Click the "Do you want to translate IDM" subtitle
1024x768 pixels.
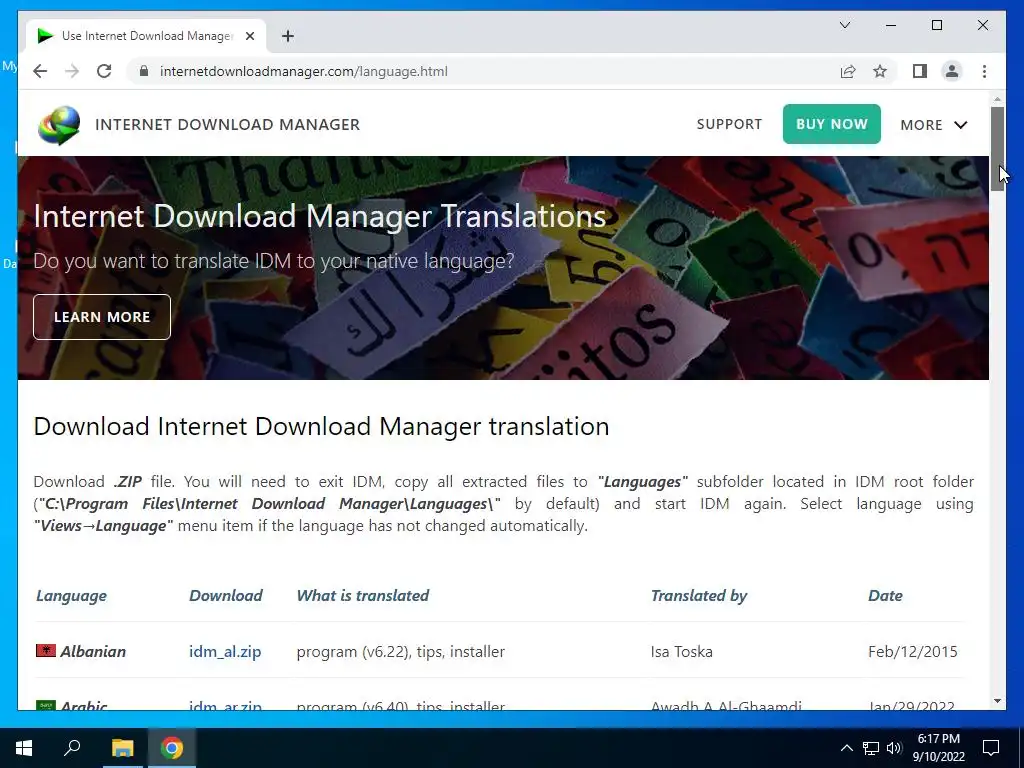(x=274, y=261)
